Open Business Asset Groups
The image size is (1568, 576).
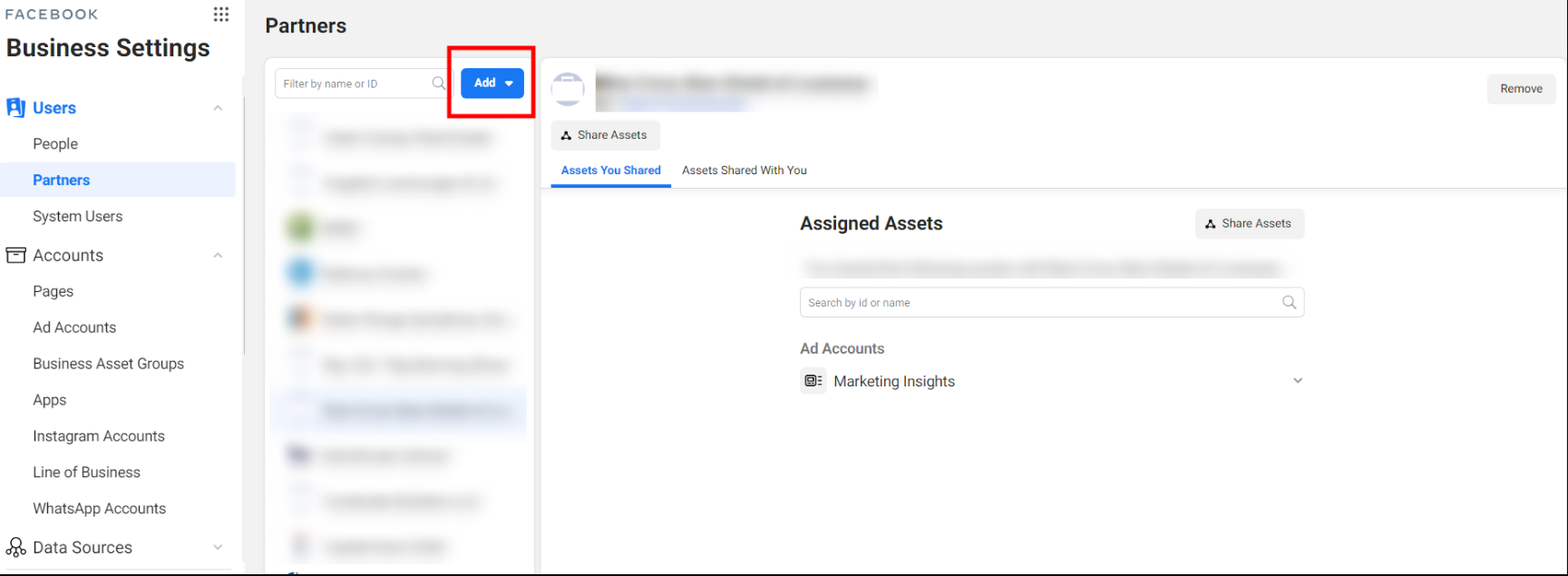(109, 364)
